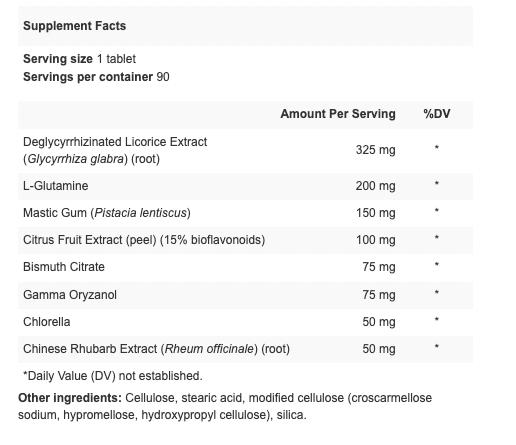Click the Other ingredients bold label
The height and width of the screenshot is (445, 516).
point(70,398)
